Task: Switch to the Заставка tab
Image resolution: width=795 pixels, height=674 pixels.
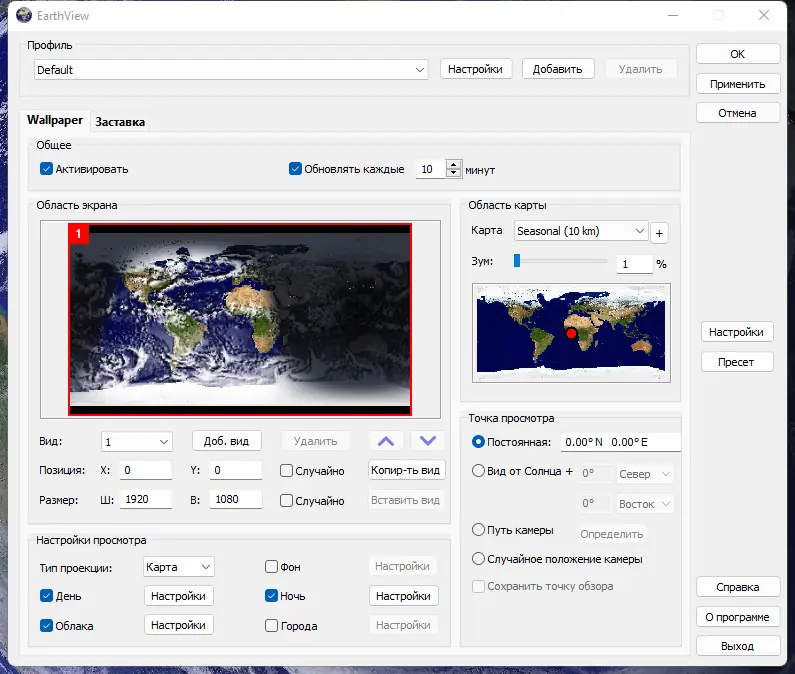Action: point(120,122)
